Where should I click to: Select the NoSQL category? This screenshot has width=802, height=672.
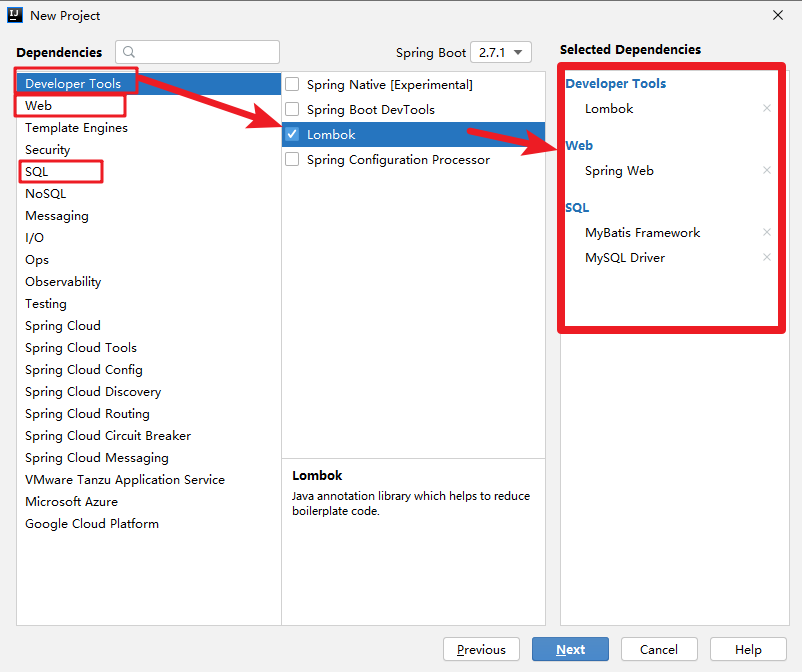[149, 193]
